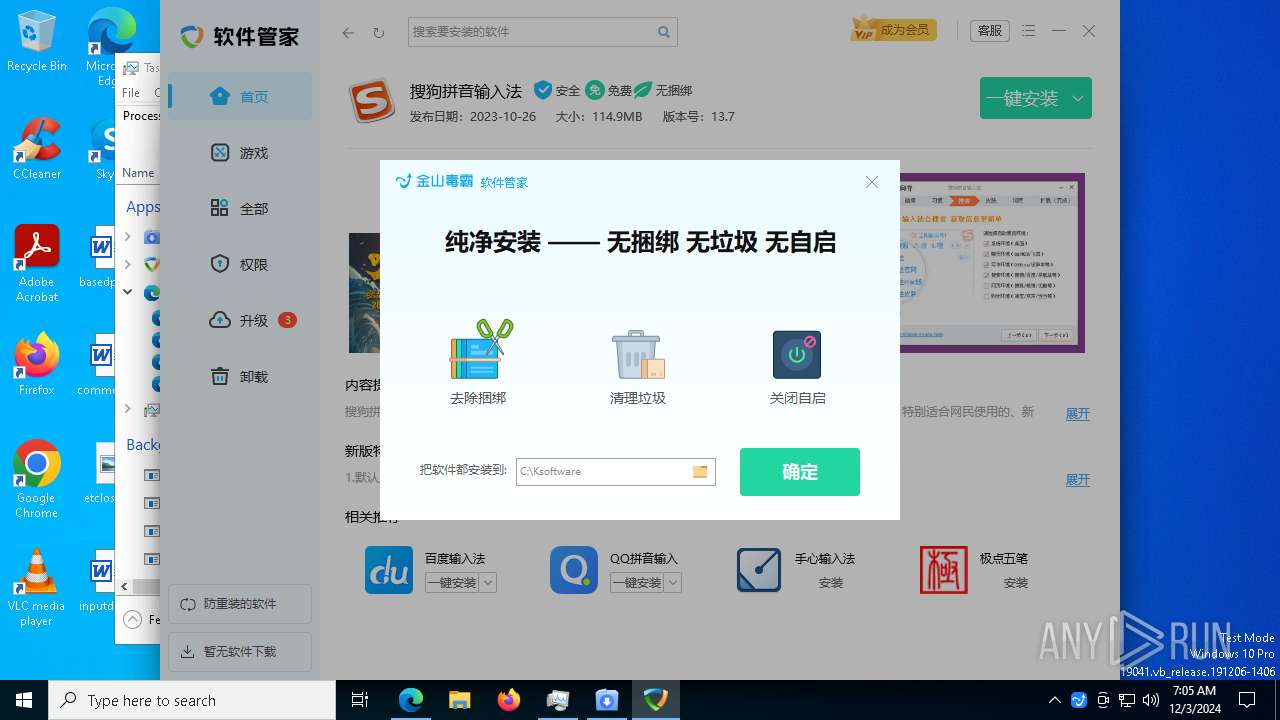
Task: Click the 清理垃圾 trash bin icon
Action: coord(638,354)
